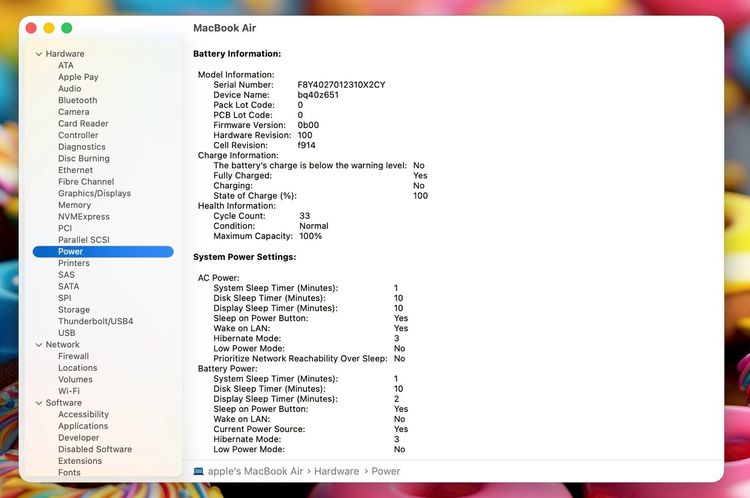Viewport: 750px width, 498px height.
Task: Select SAS in the sidebar
Action: coord(66,275)
